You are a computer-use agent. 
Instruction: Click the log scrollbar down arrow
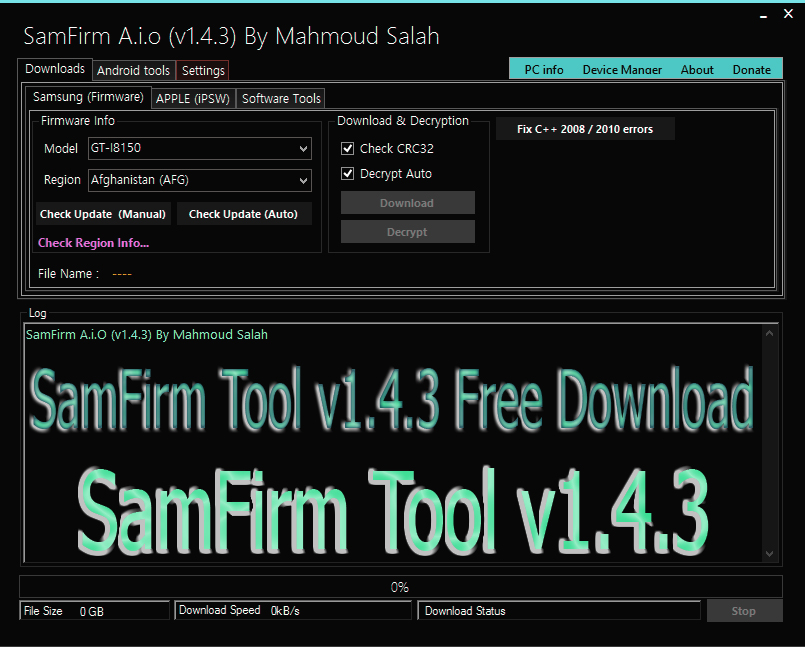[769, 554]
